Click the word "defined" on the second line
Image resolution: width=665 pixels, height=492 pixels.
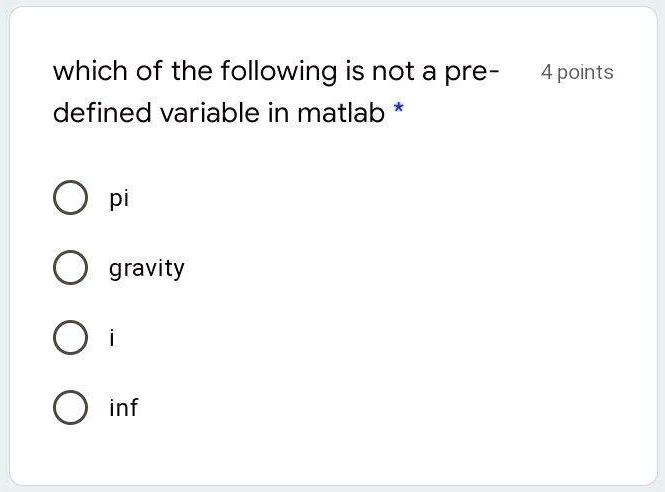pos(95,113)
